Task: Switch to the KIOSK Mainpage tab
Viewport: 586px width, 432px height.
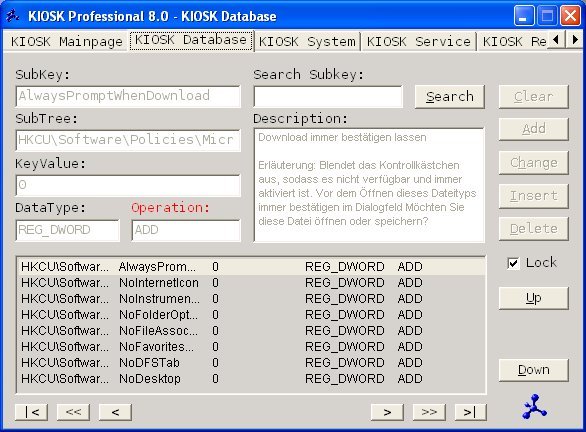Action: click(67, 41)
